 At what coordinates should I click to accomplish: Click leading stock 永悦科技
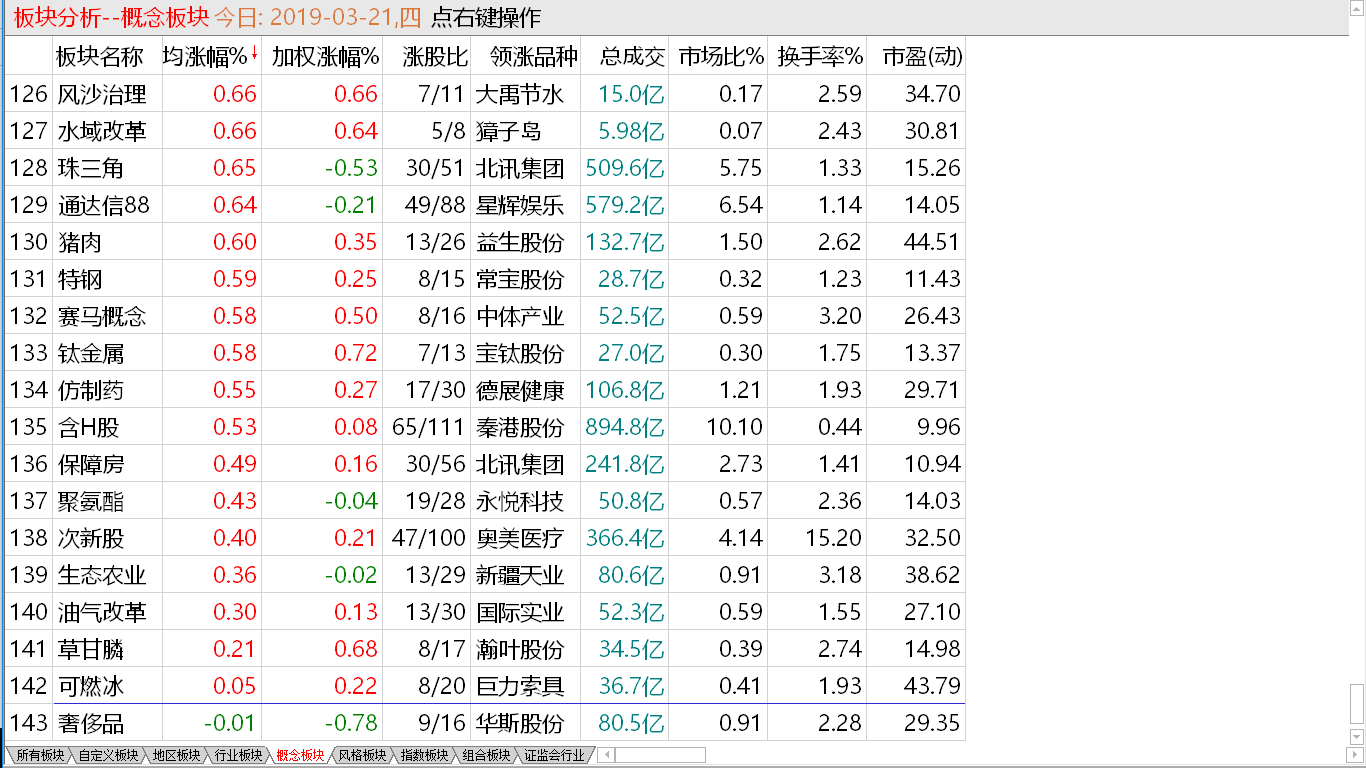pyautogui.click(x=520, y=501)
